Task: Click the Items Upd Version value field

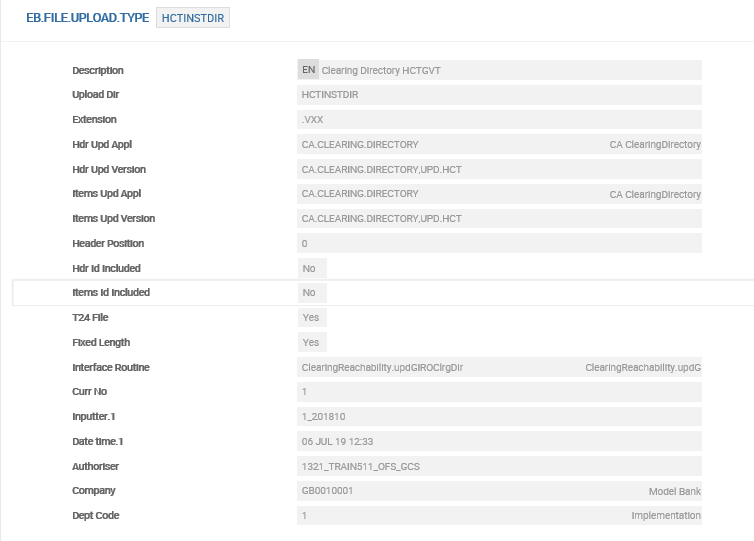Action: (499, 219)
